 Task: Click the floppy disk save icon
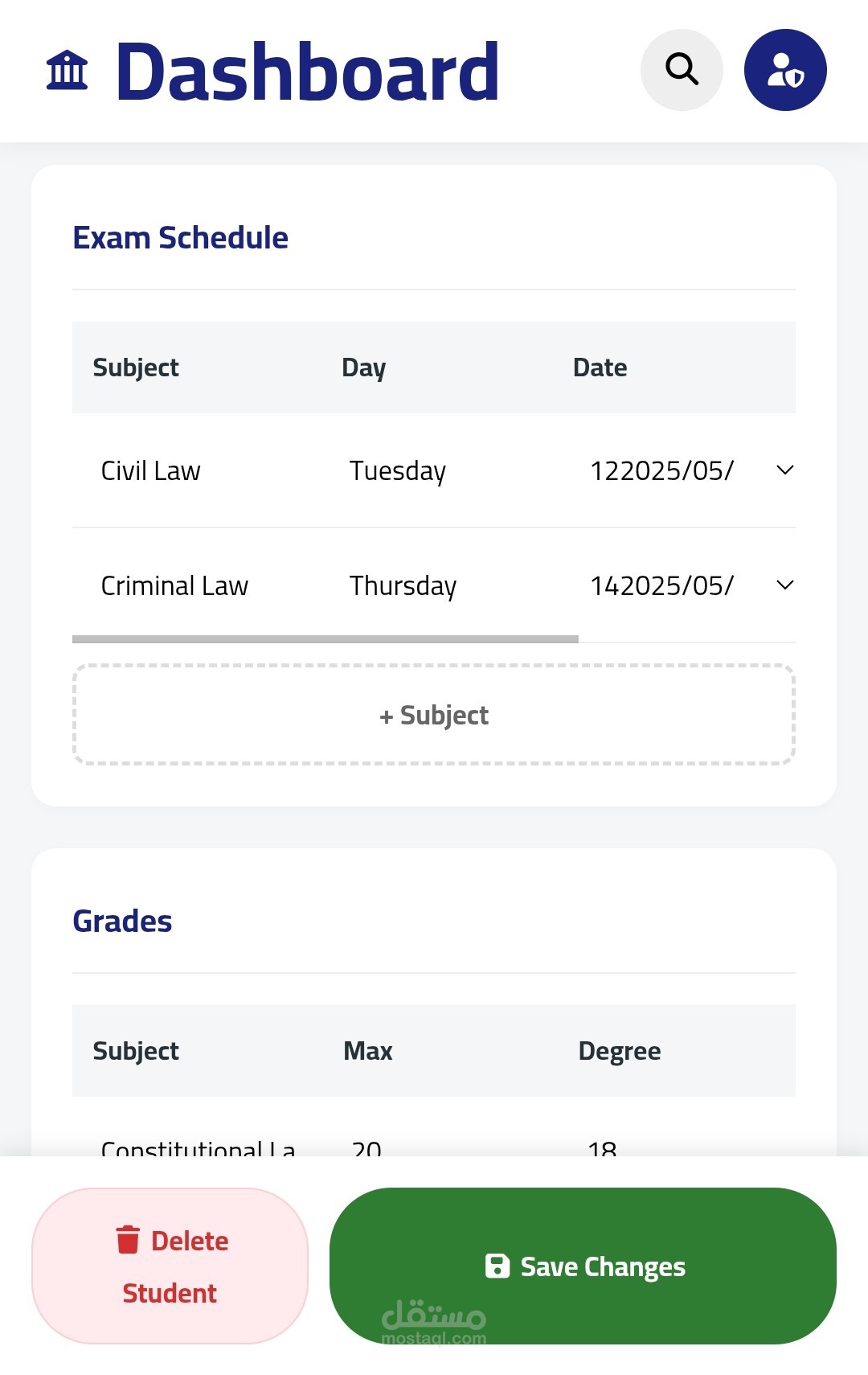click(x=497, y=1266)
